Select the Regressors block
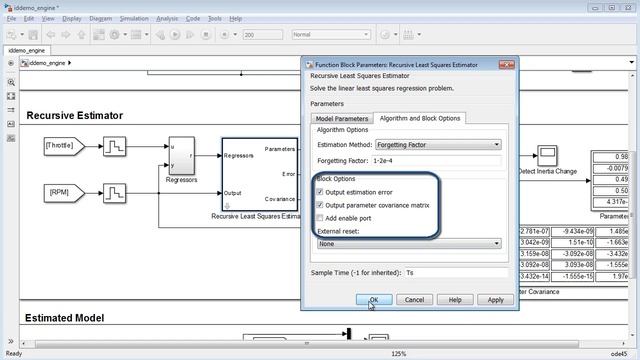The height and width of the screenshot is (360, 640). tap(182, 156)
